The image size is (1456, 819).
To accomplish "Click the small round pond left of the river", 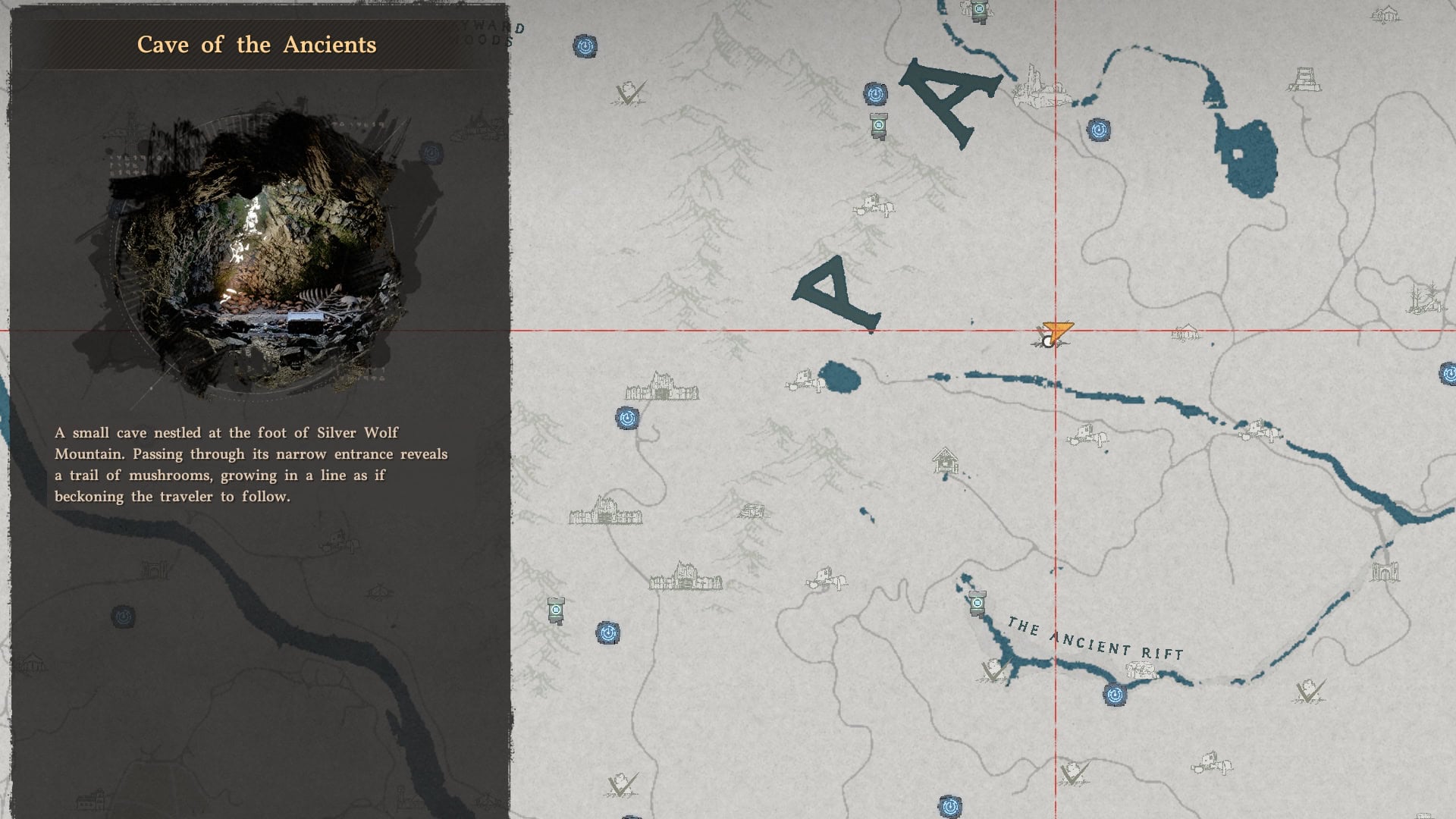I will pos(839,377).
